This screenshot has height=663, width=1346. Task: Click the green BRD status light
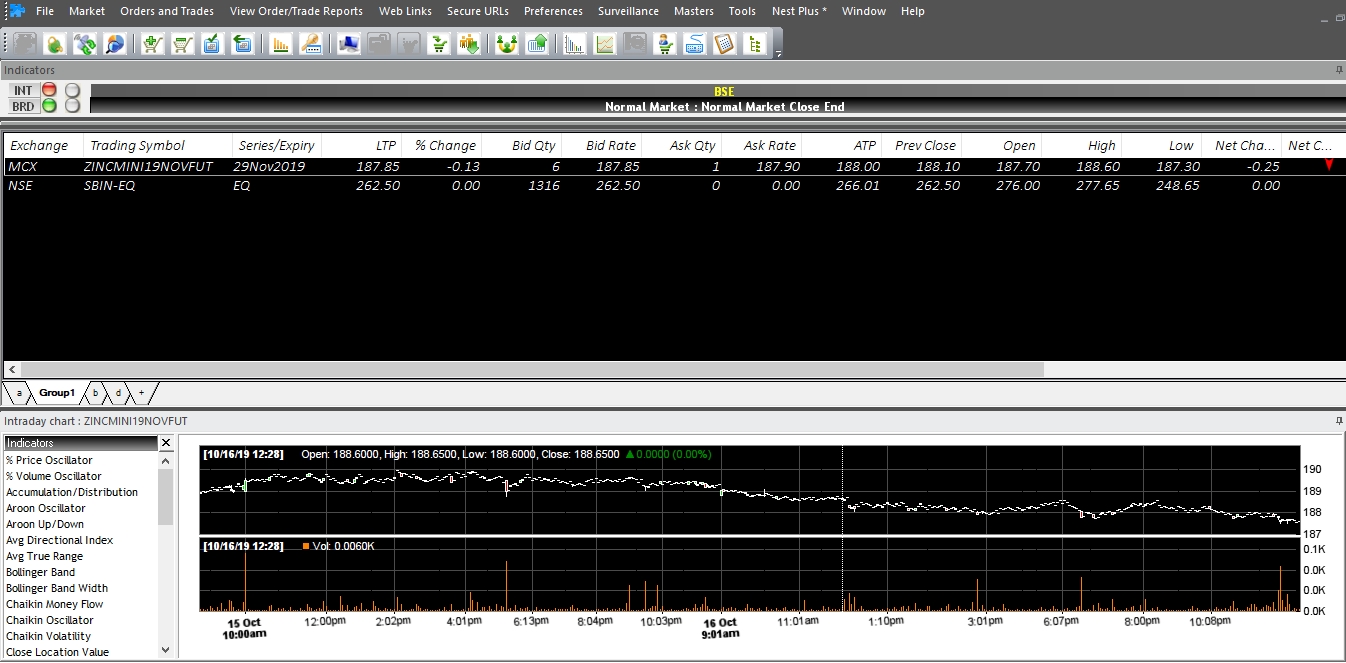[49, 106]
